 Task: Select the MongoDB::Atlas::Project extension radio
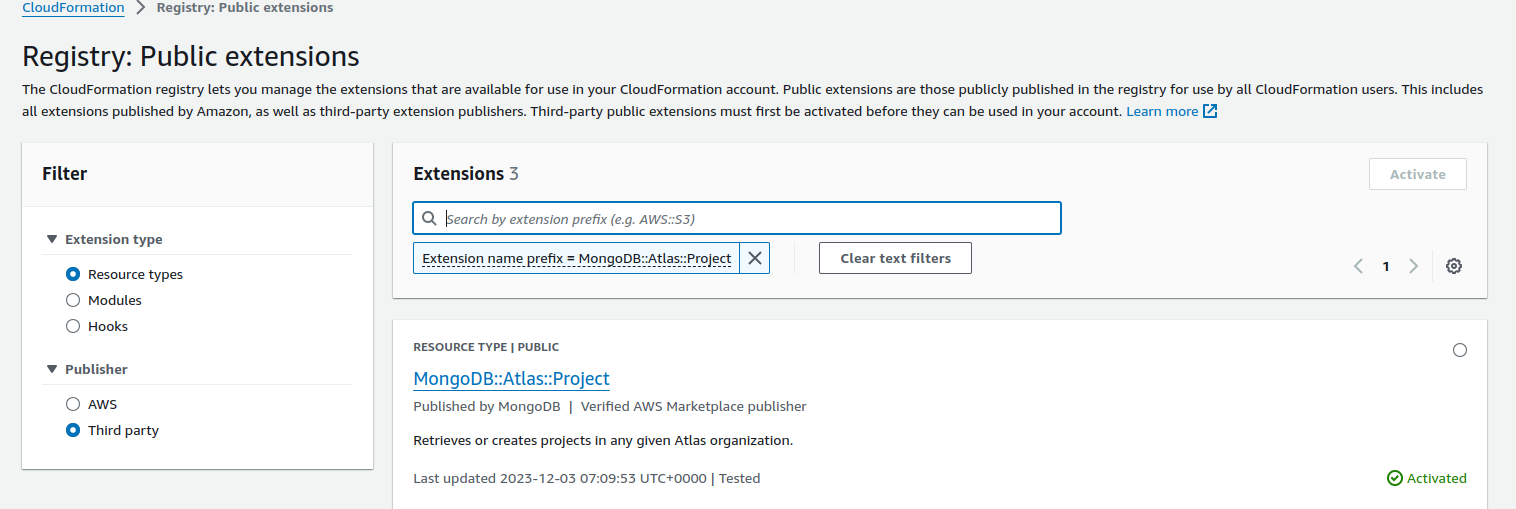coord(1460,350)
